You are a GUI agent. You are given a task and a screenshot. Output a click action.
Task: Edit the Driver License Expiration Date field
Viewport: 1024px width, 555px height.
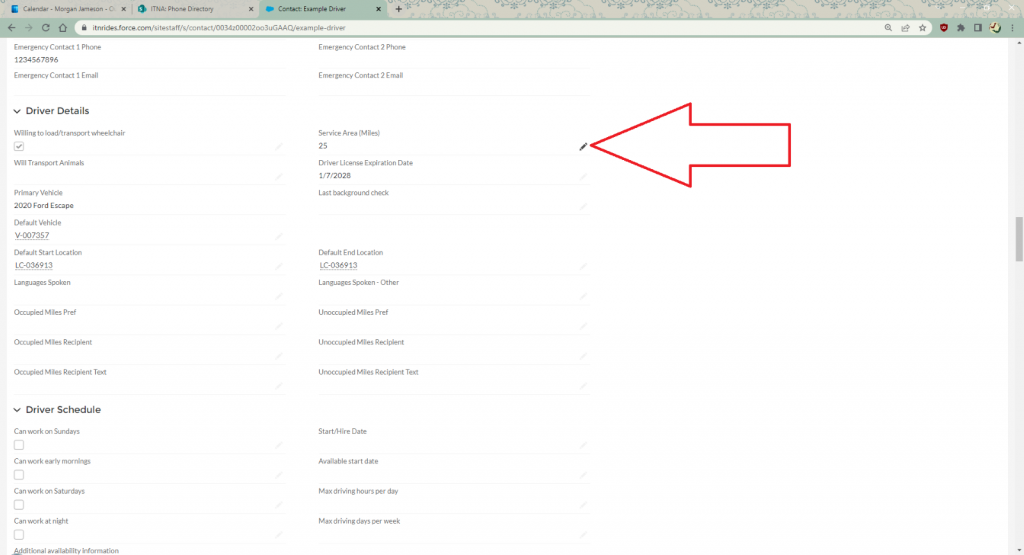pos(584,176)
